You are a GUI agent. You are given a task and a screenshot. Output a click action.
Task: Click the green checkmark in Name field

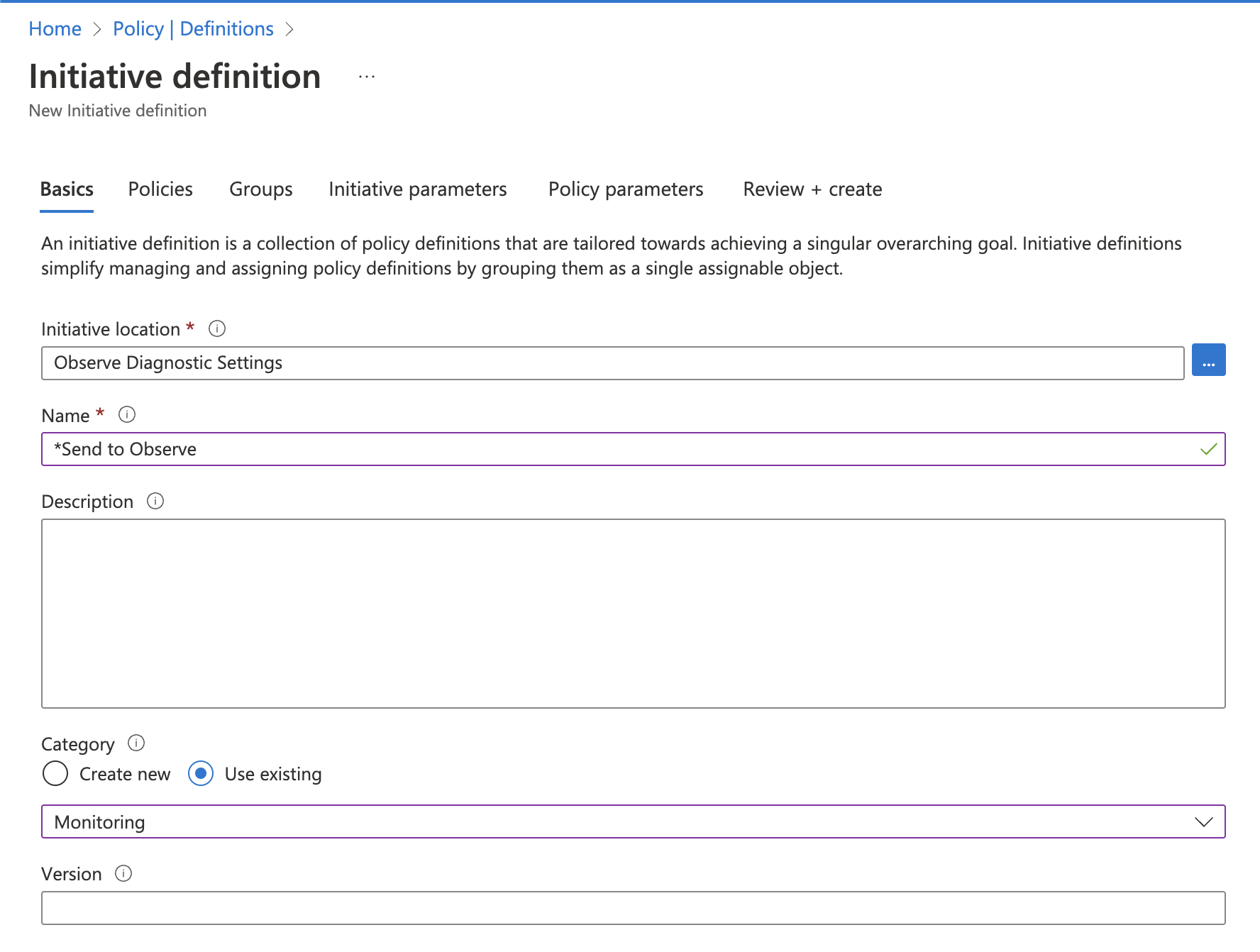[1209, 449]
